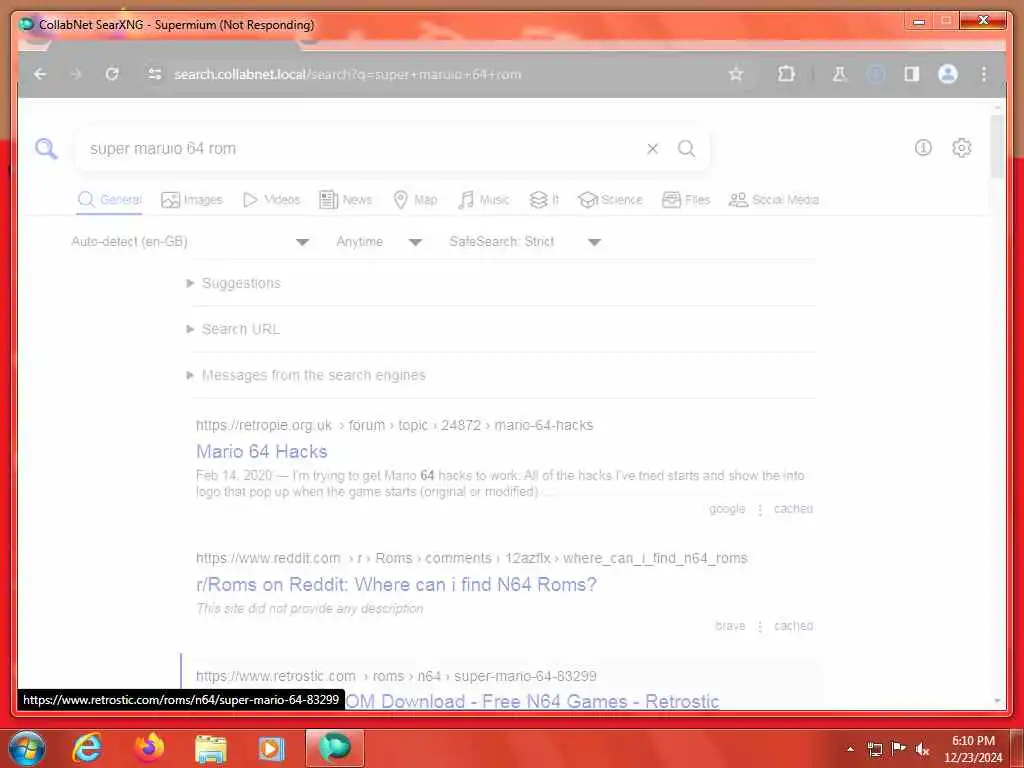Switch to the Social Media tab
This screenshot has width=1024, height=768.
tap(774, 200)
